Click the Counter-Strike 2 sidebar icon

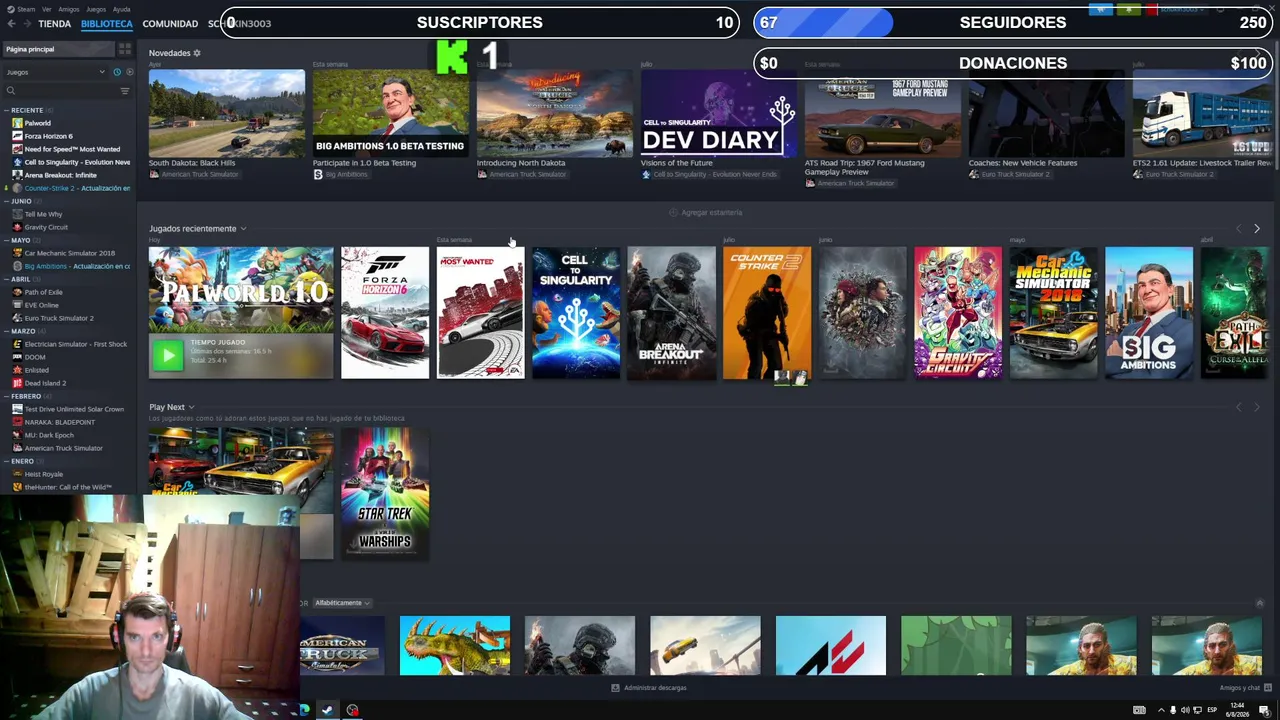click(17, 188)
